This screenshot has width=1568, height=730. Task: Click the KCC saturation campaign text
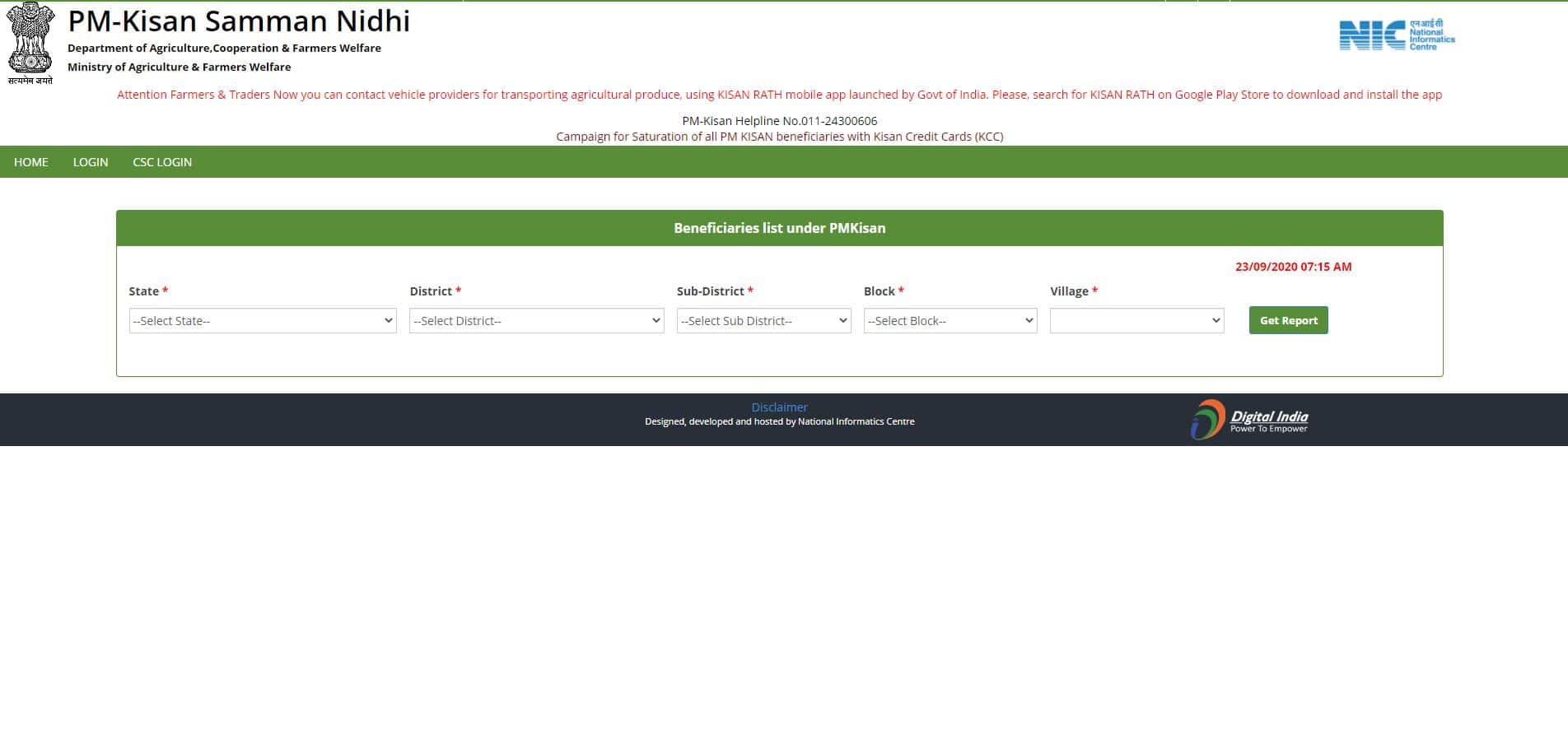(x=780, y=137)
